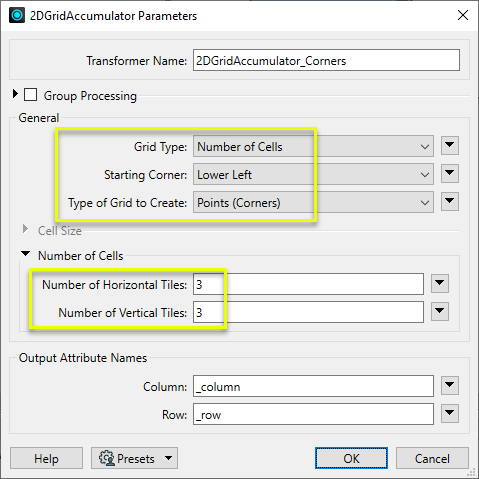Expand the Group Processing section triangle

point(15,94)
